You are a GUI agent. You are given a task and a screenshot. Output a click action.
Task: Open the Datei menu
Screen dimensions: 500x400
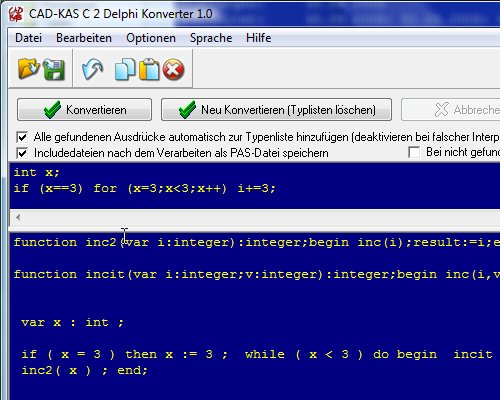pos(28,38)
